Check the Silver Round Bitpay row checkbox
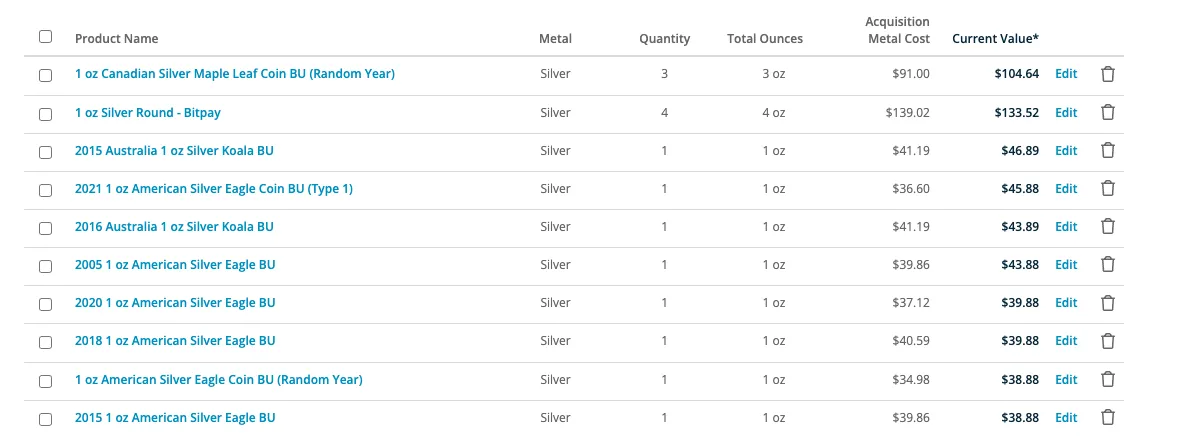The width and height of the screenshot is (1178, 443). point(45,114)
